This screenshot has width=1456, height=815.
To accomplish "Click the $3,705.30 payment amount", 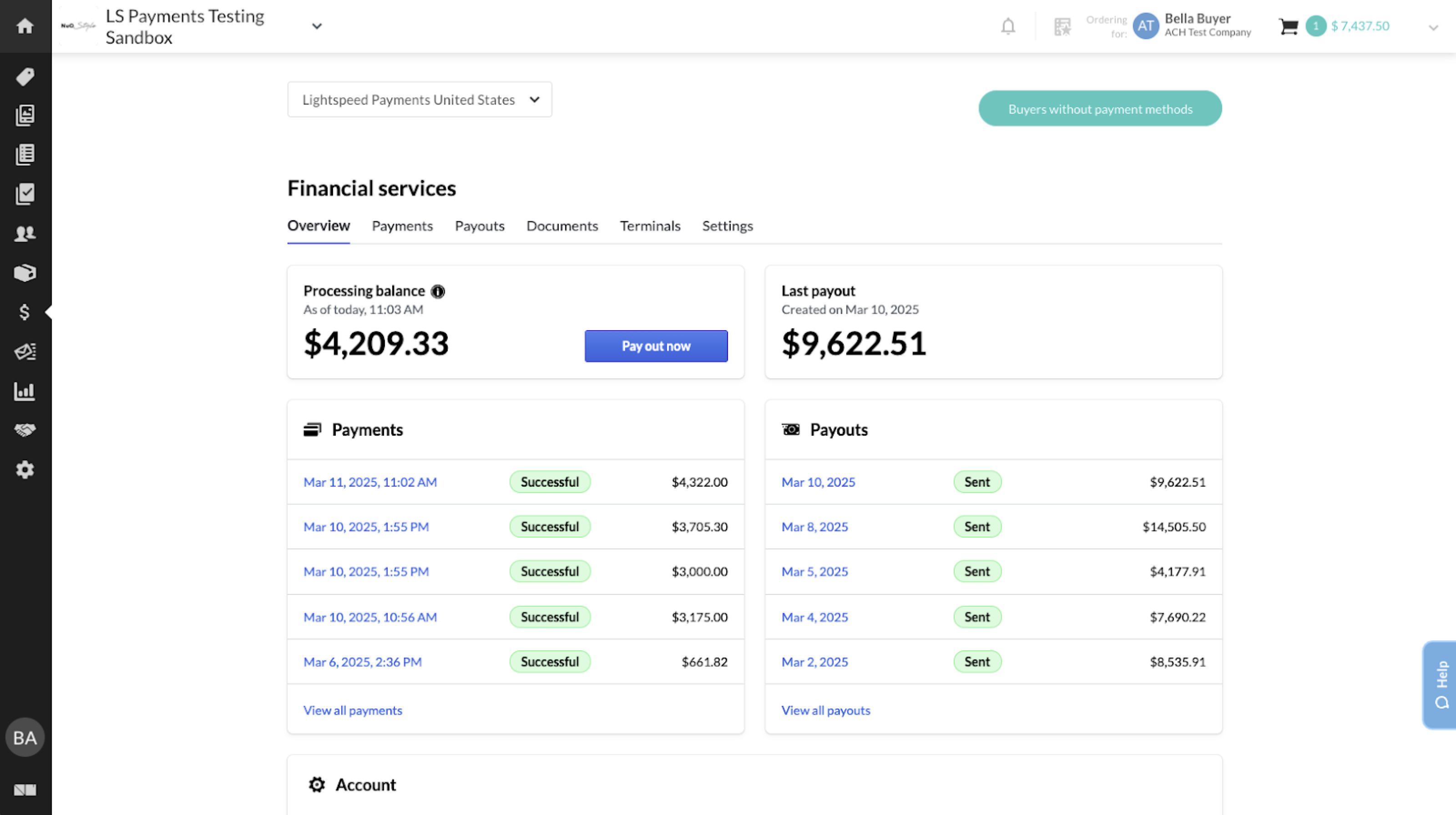I will click(699, 526).
